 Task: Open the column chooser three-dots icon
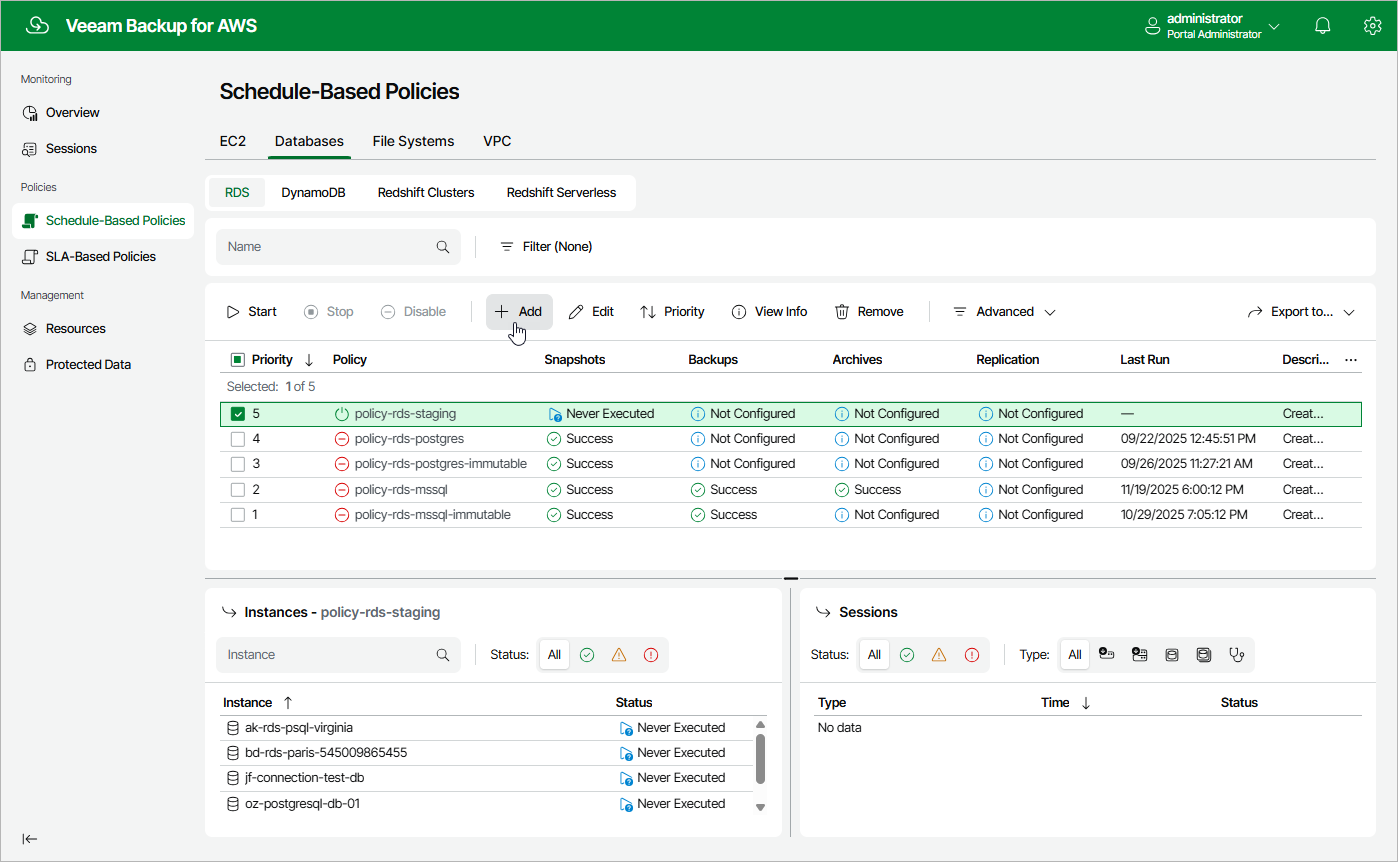tap(1351, 360)
